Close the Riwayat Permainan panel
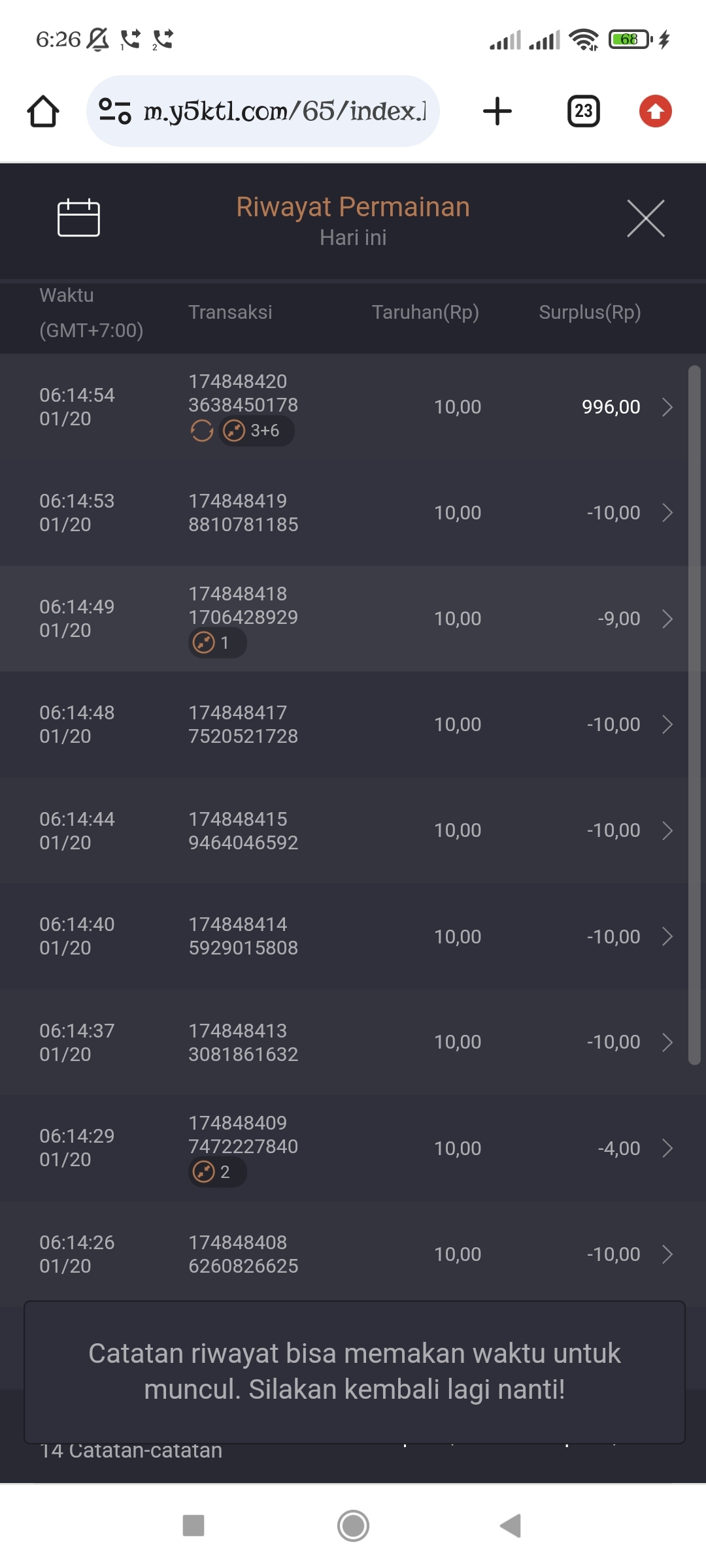706x1568 pixels. [645, 218]
